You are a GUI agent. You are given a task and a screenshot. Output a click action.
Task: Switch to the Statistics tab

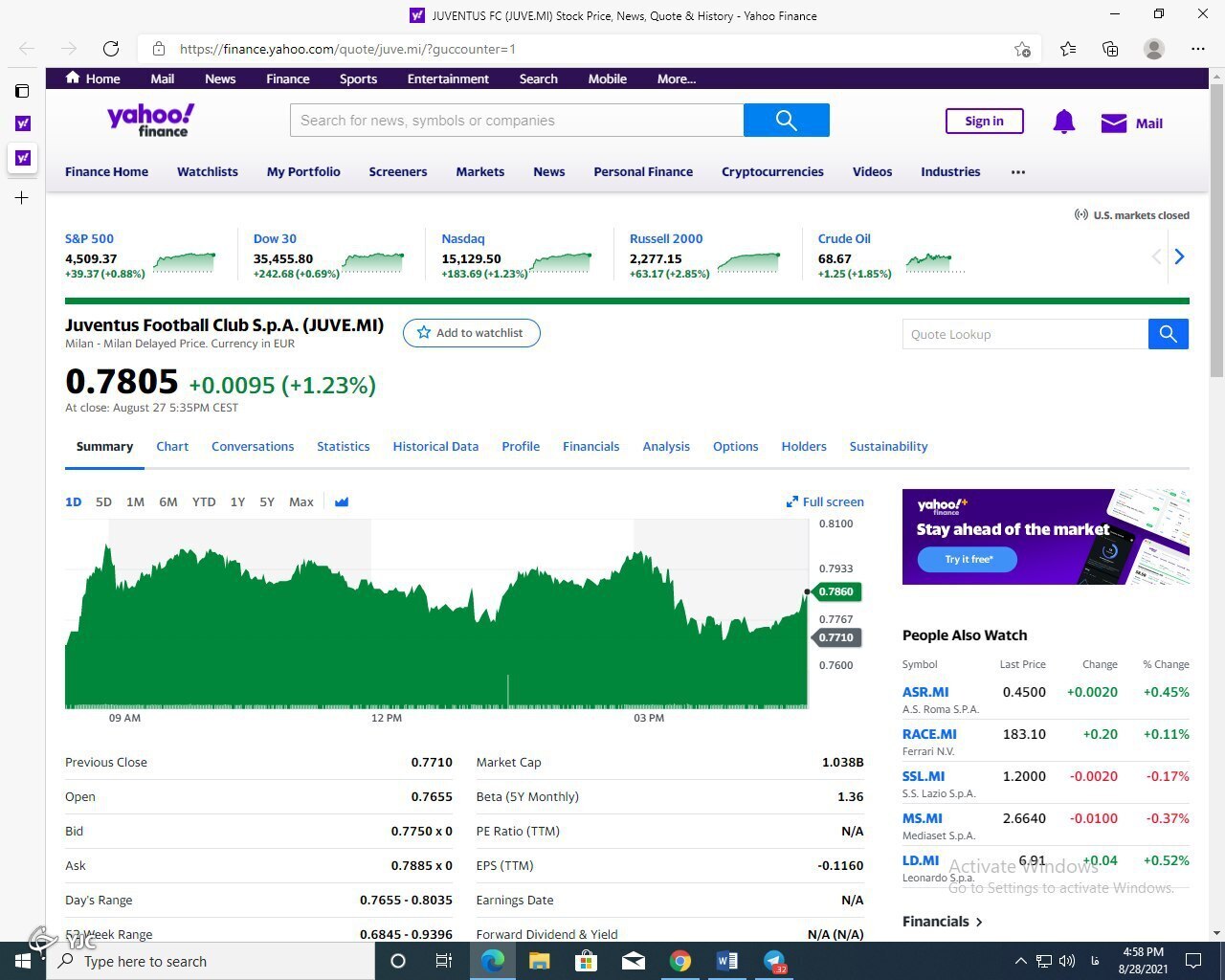344,446
